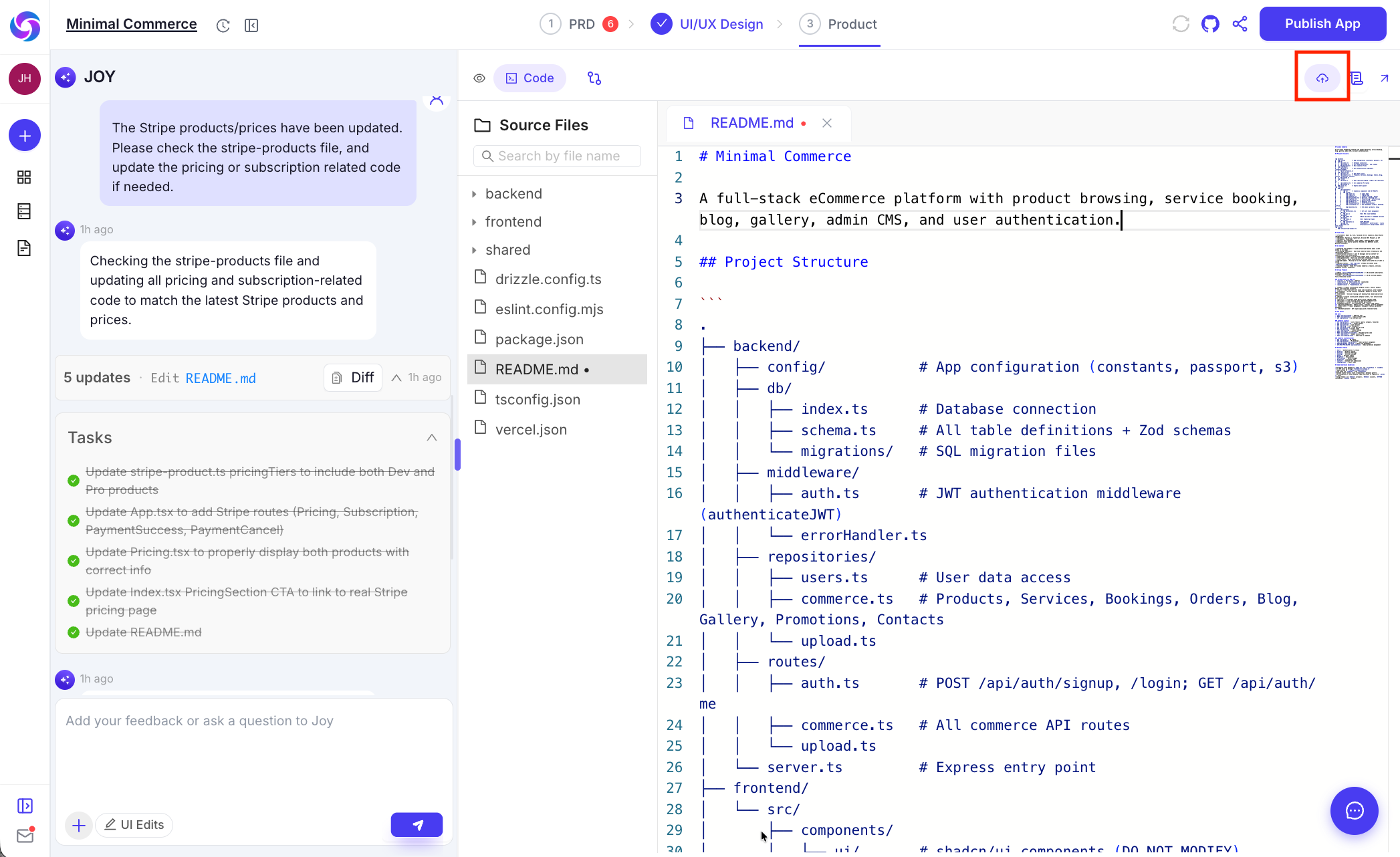Click the purple plus new project button
Screen dimensions: 1400x857
click(x=25, y=136)
